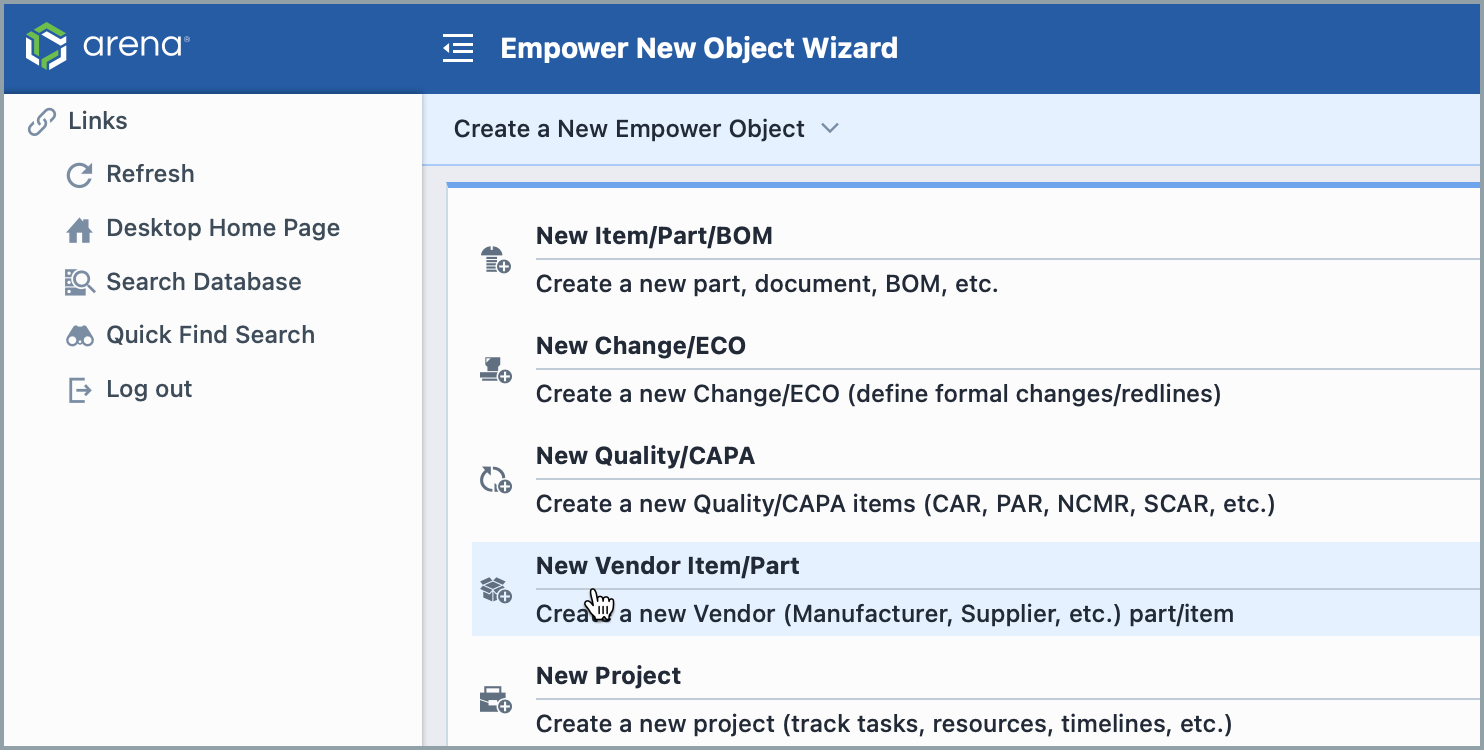Click the stacked boxes icon for New Vendor Item/Part
Image resolution: width=1484 pixels, height=750 pixels.
click(x=495, y=588)
